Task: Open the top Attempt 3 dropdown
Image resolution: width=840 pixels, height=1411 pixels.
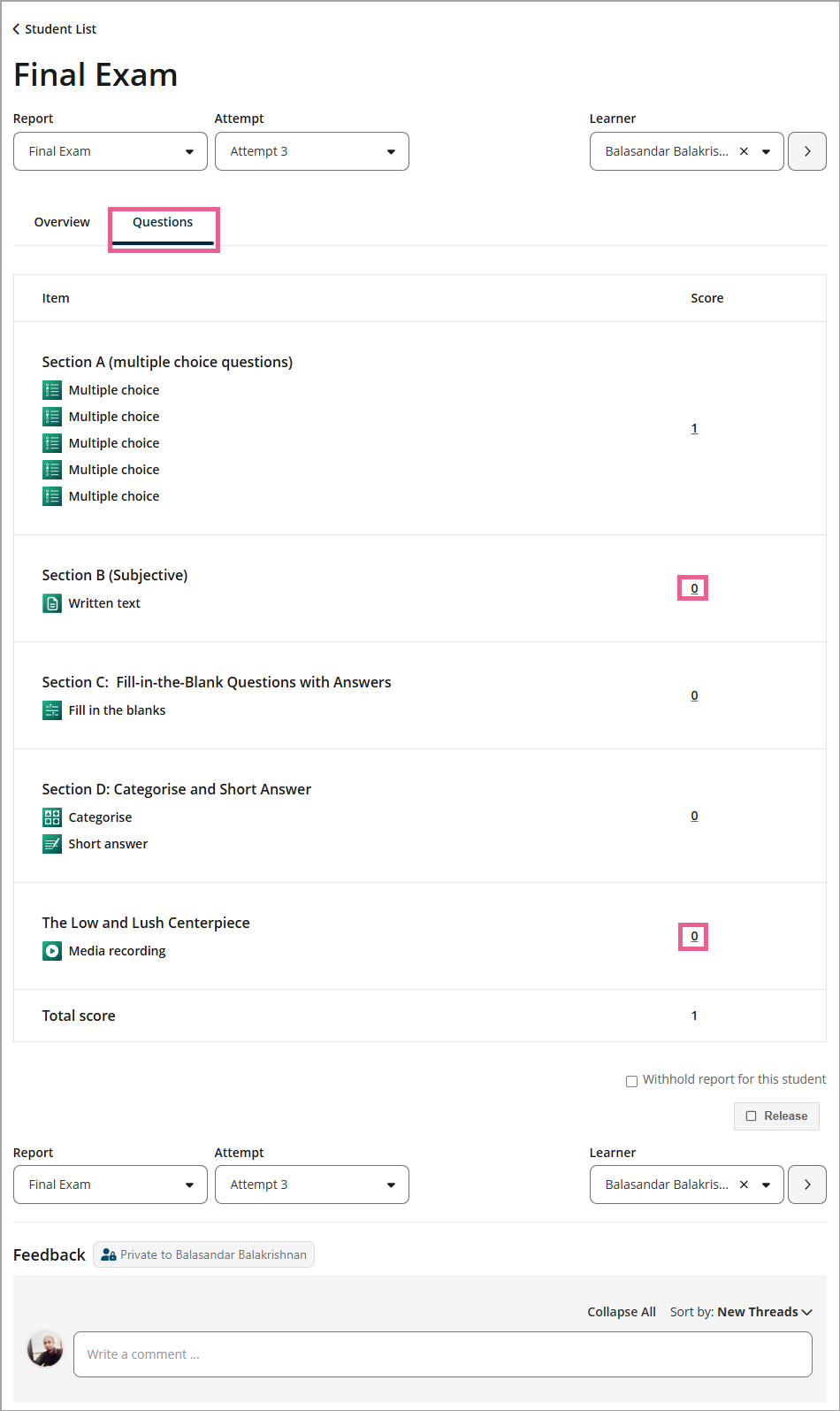Action: point(312,151)
